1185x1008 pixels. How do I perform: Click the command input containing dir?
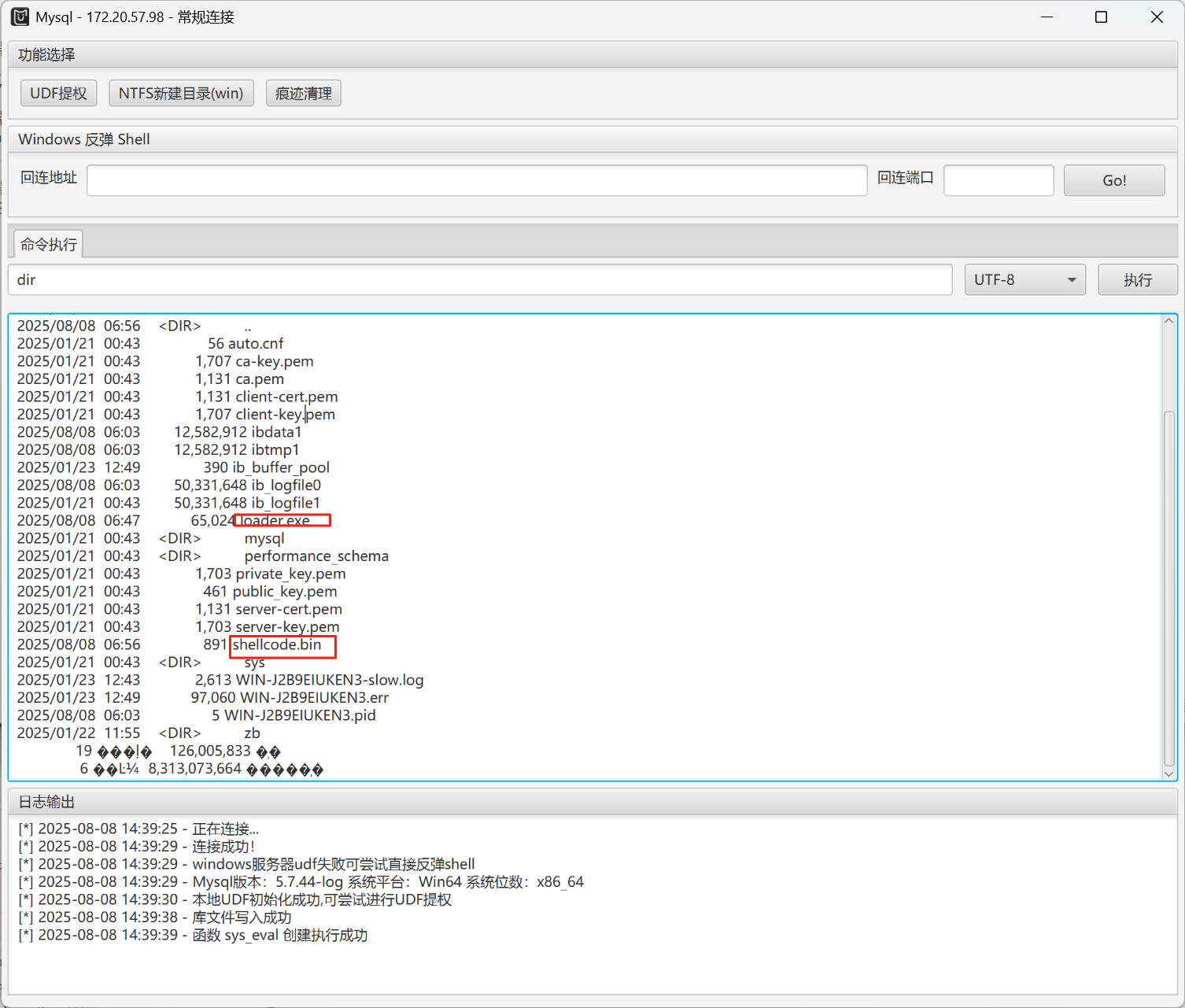[480, 279]
